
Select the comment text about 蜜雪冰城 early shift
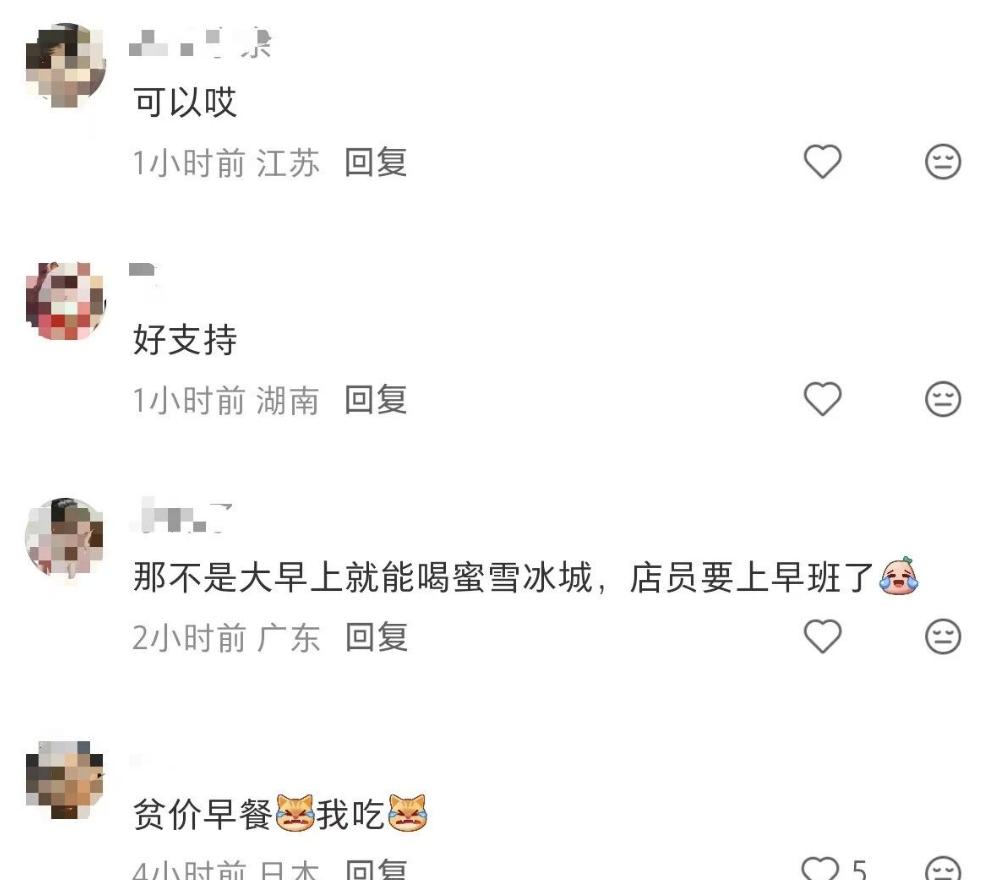coord(526,577)
